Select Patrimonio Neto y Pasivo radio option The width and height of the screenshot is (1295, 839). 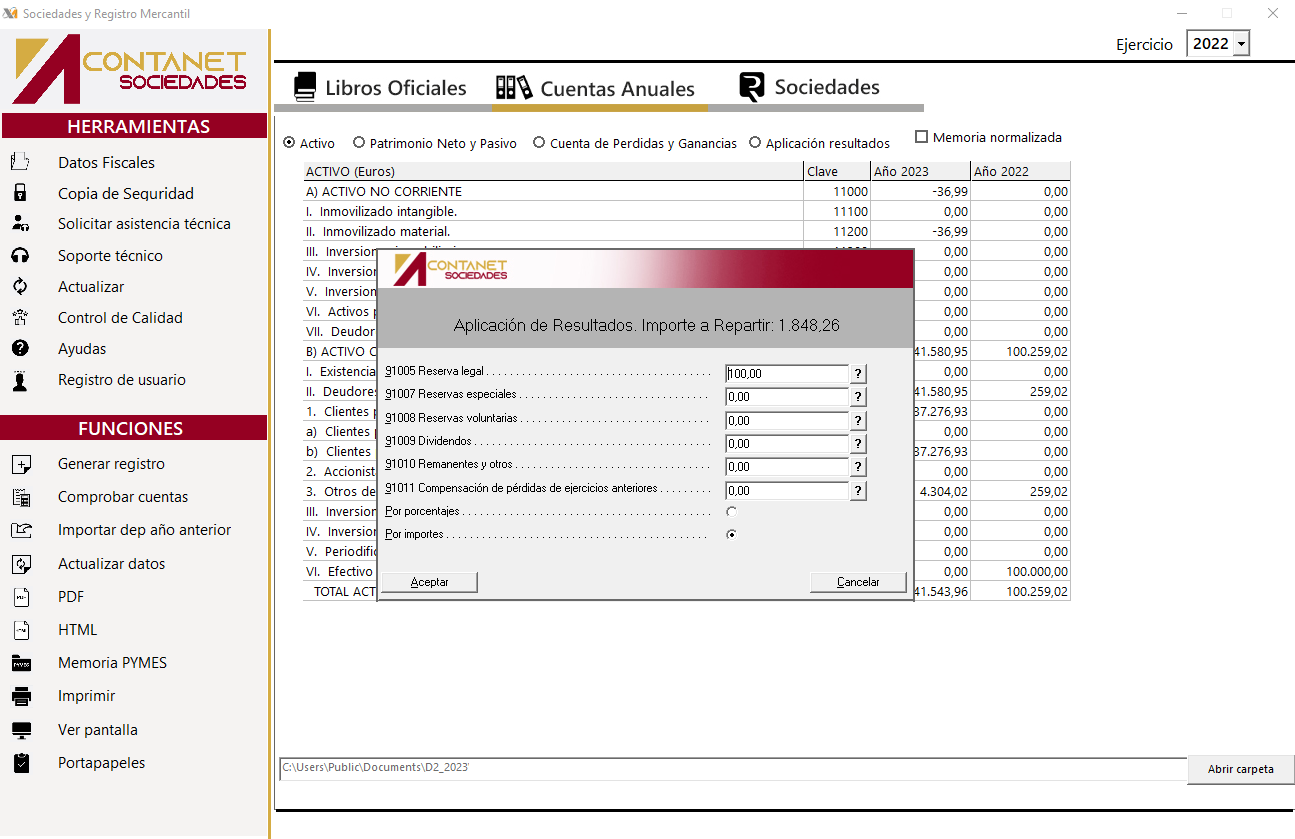point(360,143)
